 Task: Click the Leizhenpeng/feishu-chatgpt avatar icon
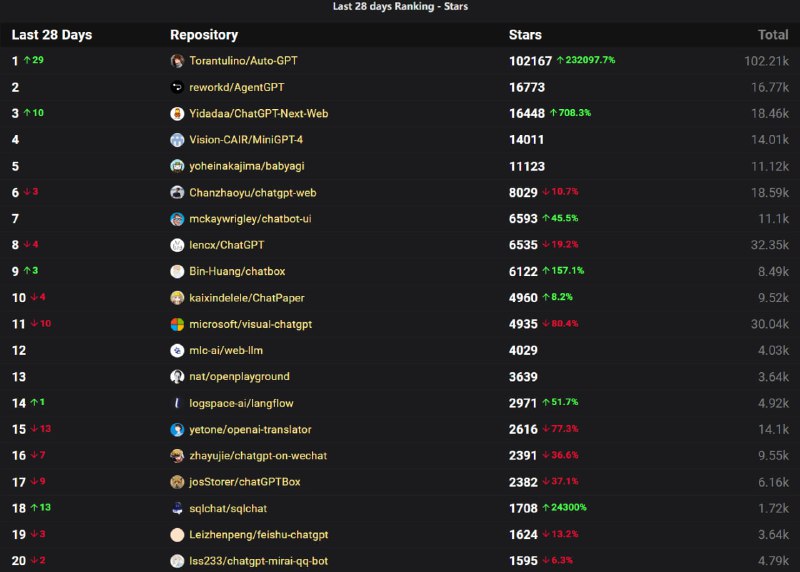(177, 535)
